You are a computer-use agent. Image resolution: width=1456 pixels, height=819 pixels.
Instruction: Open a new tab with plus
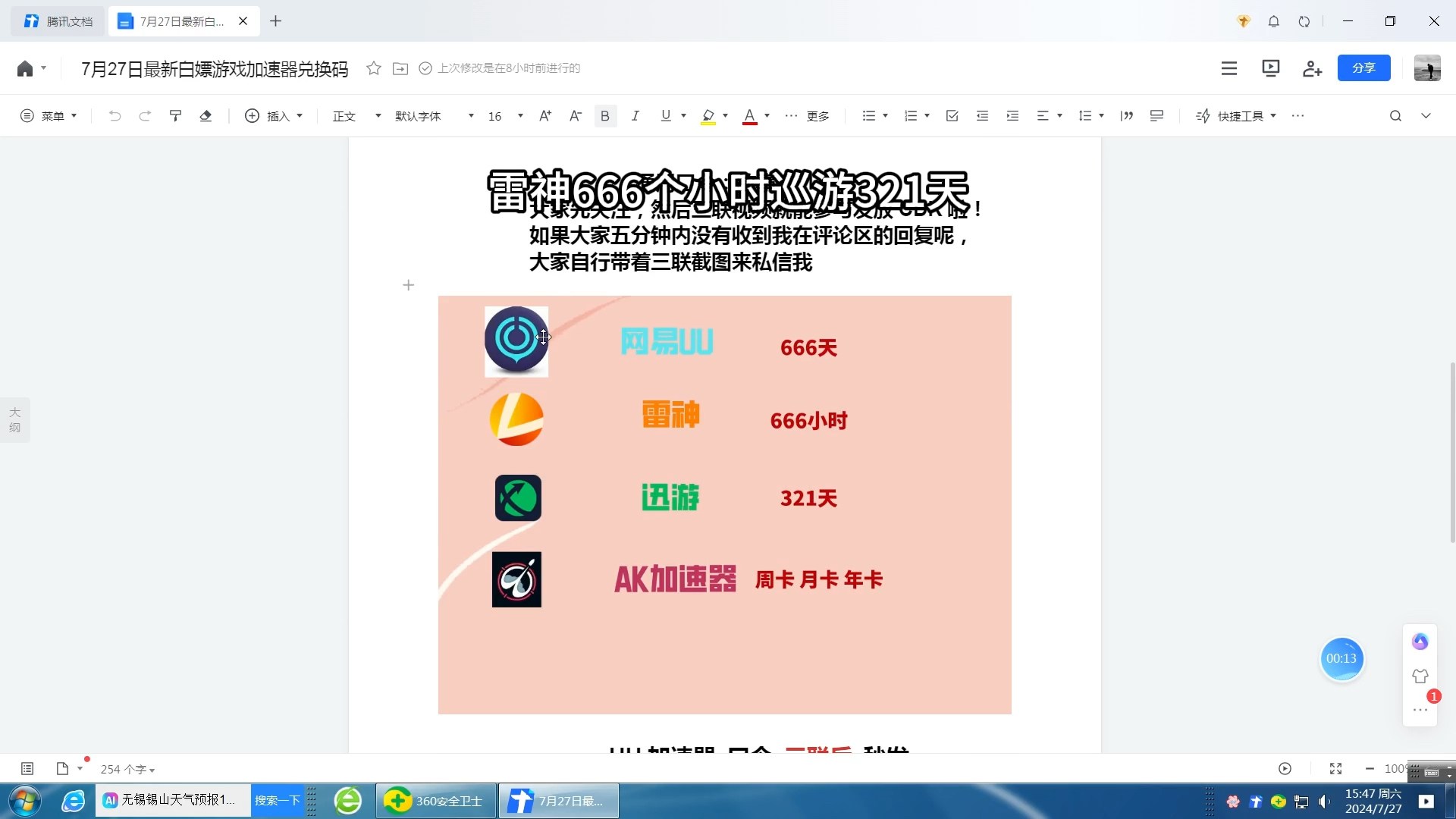[276, 21]
